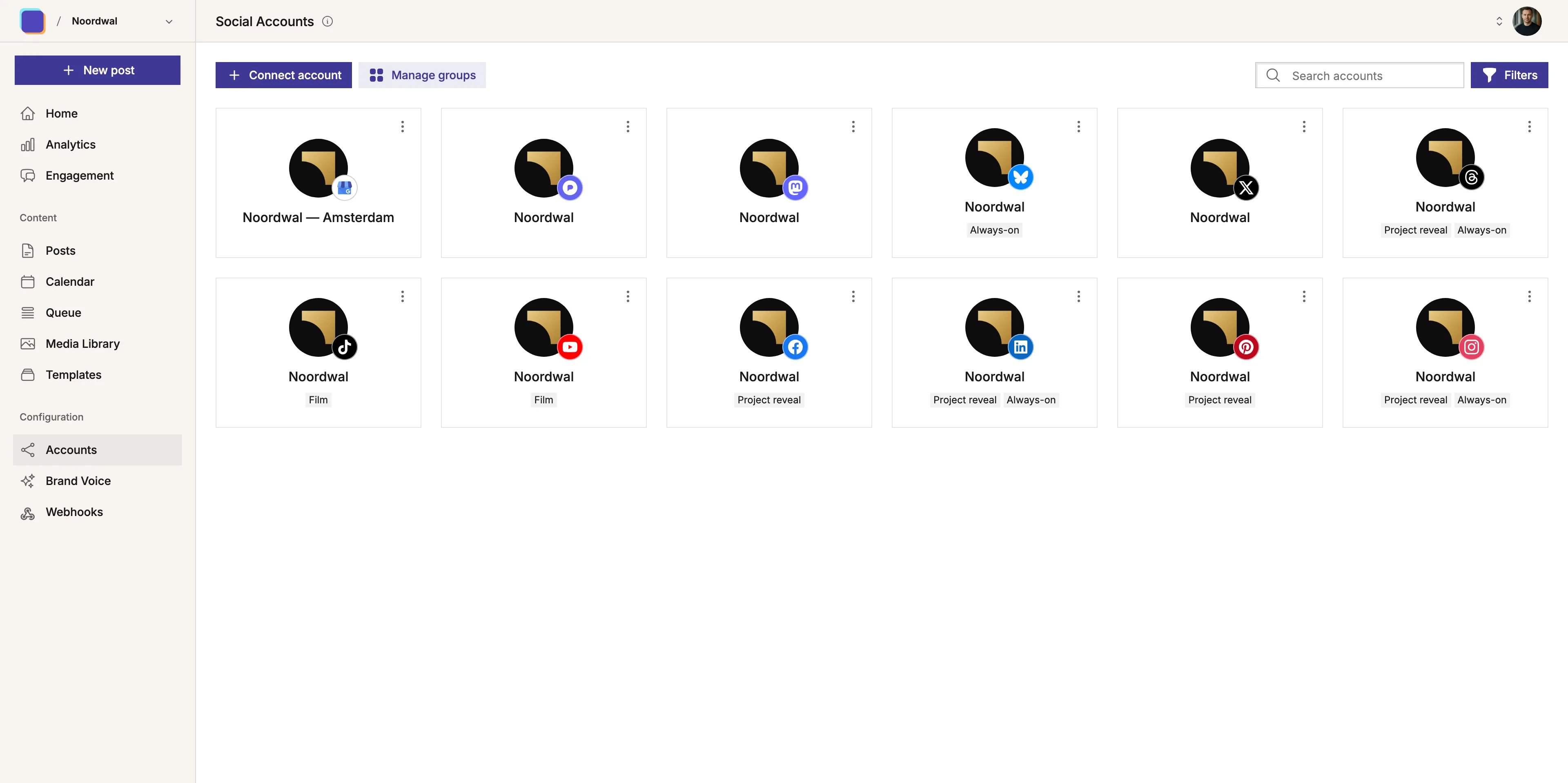Open three-dot menu on Facebook Noordwal card
Viewport: 1568px width, 783px height.
click(853, 296)
